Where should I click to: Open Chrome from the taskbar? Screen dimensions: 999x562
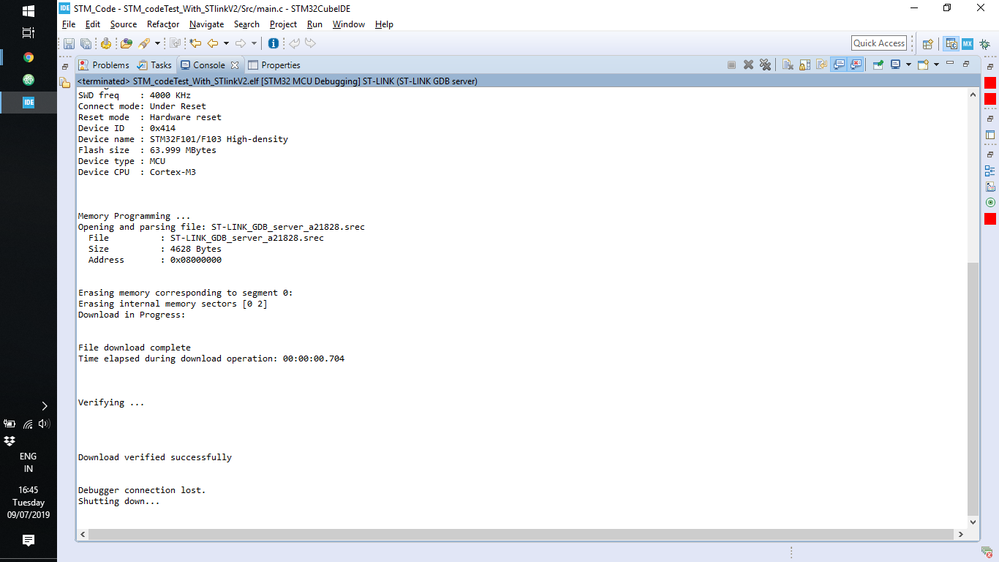click(28, 57)
